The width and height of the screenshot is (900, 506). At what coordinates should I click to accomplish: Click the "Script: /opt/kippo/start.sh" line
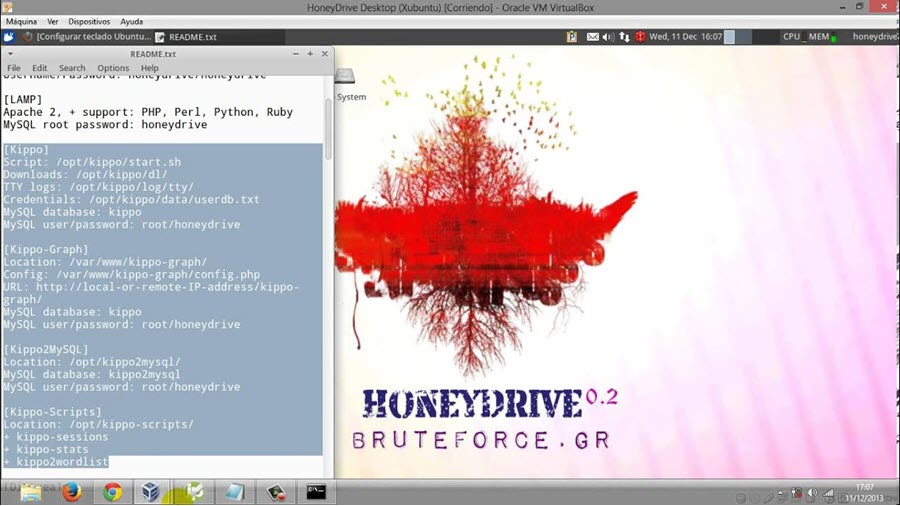click(x=92, y=162)
